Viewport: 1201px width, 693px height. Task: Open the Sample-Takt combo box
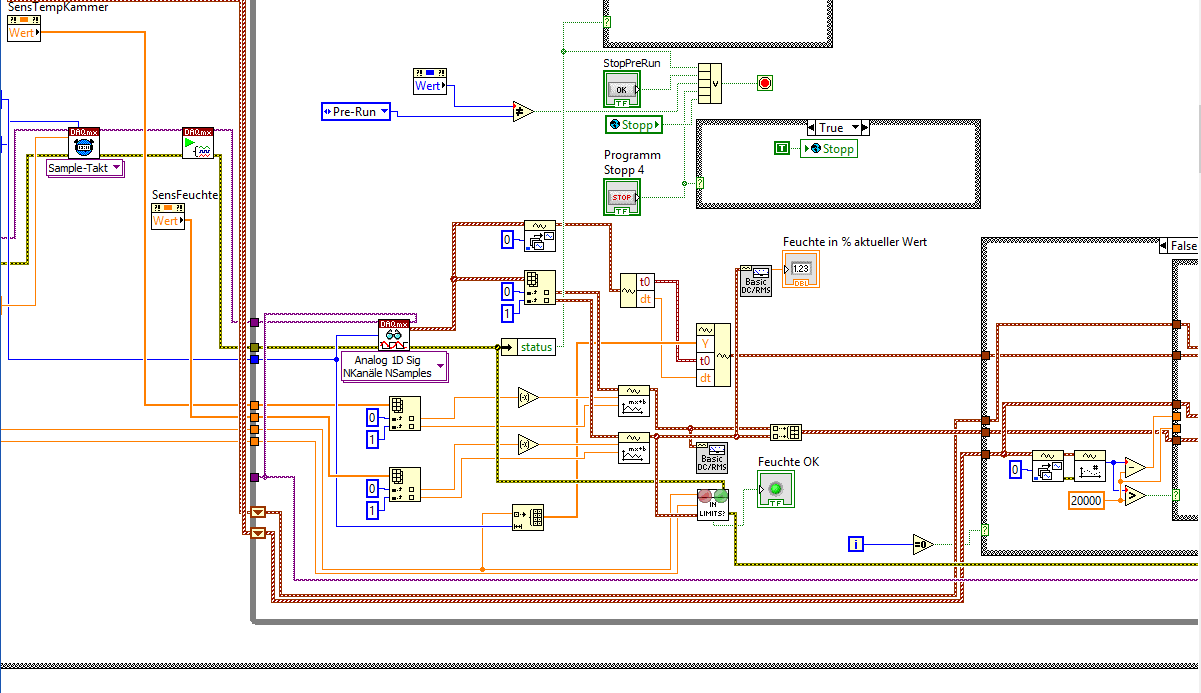click(x=85, y=169)
